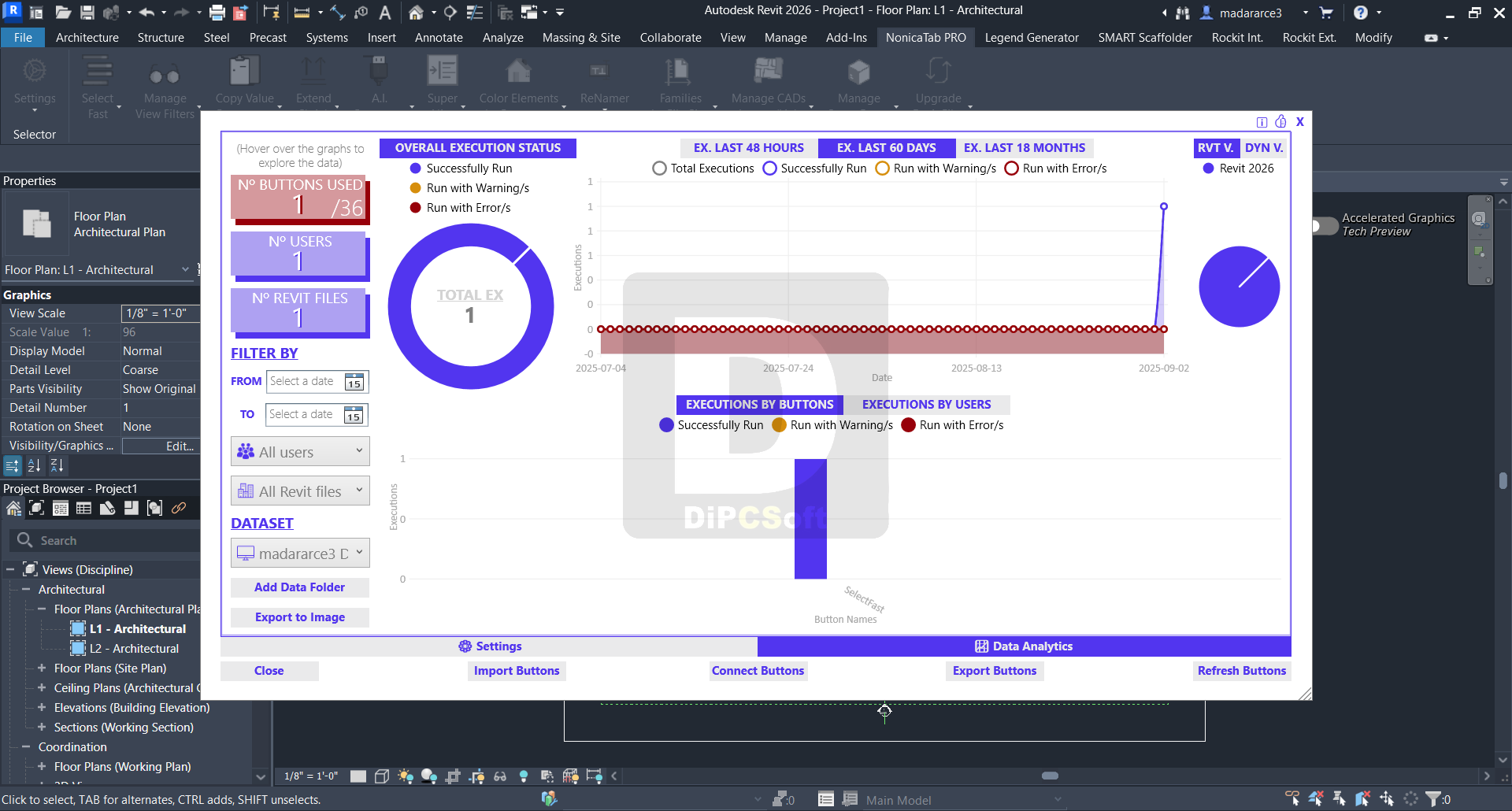The height and width of the screenshot is (811, 1512).
Task: Toggle Successfully Run series in Overall Execution Status legend
Action: pyautogui.click(x=461, y=168)
